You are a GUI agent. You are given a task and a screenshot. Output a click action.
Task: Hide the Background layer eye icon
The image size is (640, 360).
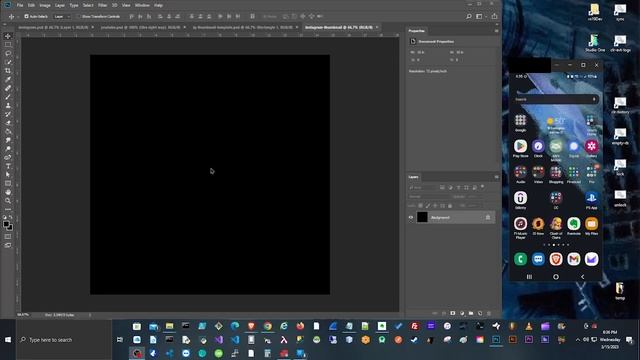[411, 218]
